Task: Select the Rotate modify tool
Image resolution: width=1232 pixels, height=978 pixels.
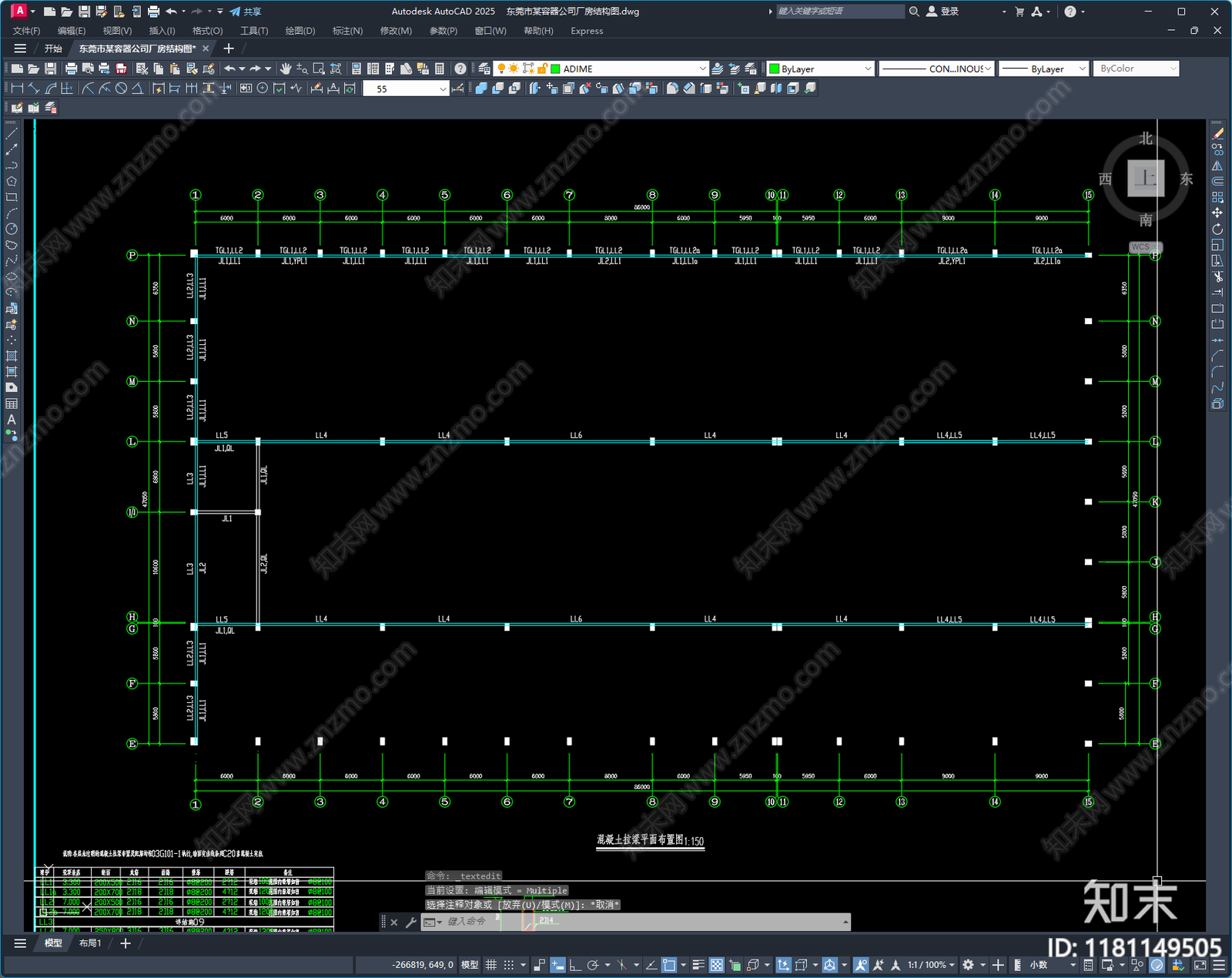Action: point(1217,229)
